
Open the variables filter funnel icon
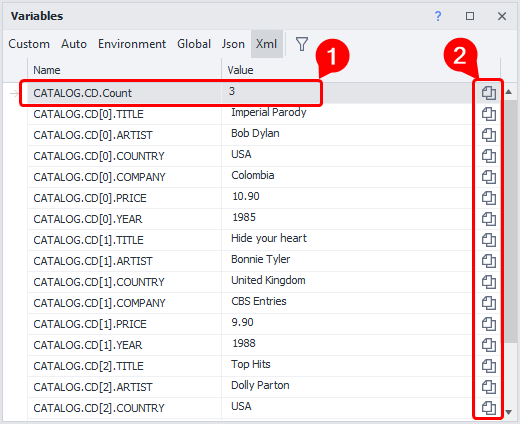302,44
